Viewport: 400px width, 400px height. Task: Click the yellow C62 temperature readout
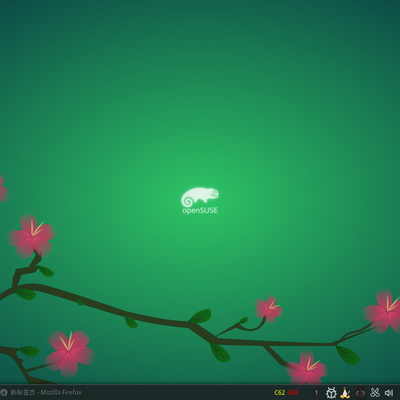pos(279,393)
